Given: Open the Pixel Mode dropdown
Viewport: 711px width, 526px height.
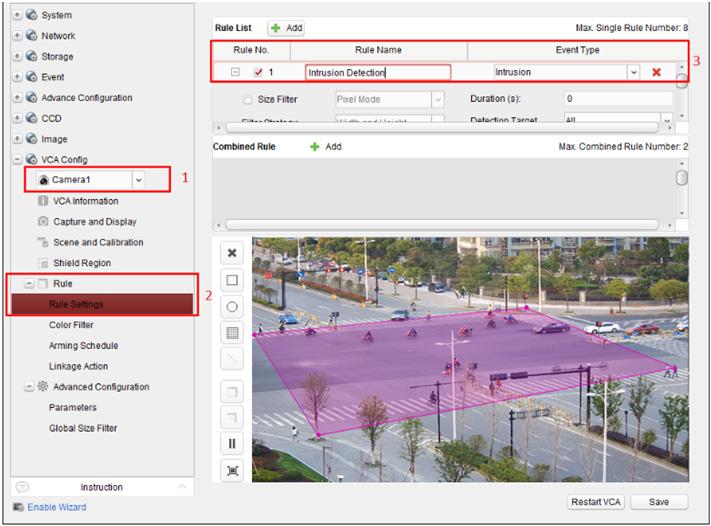Looking at the screenshot, I should click(438, 99).
